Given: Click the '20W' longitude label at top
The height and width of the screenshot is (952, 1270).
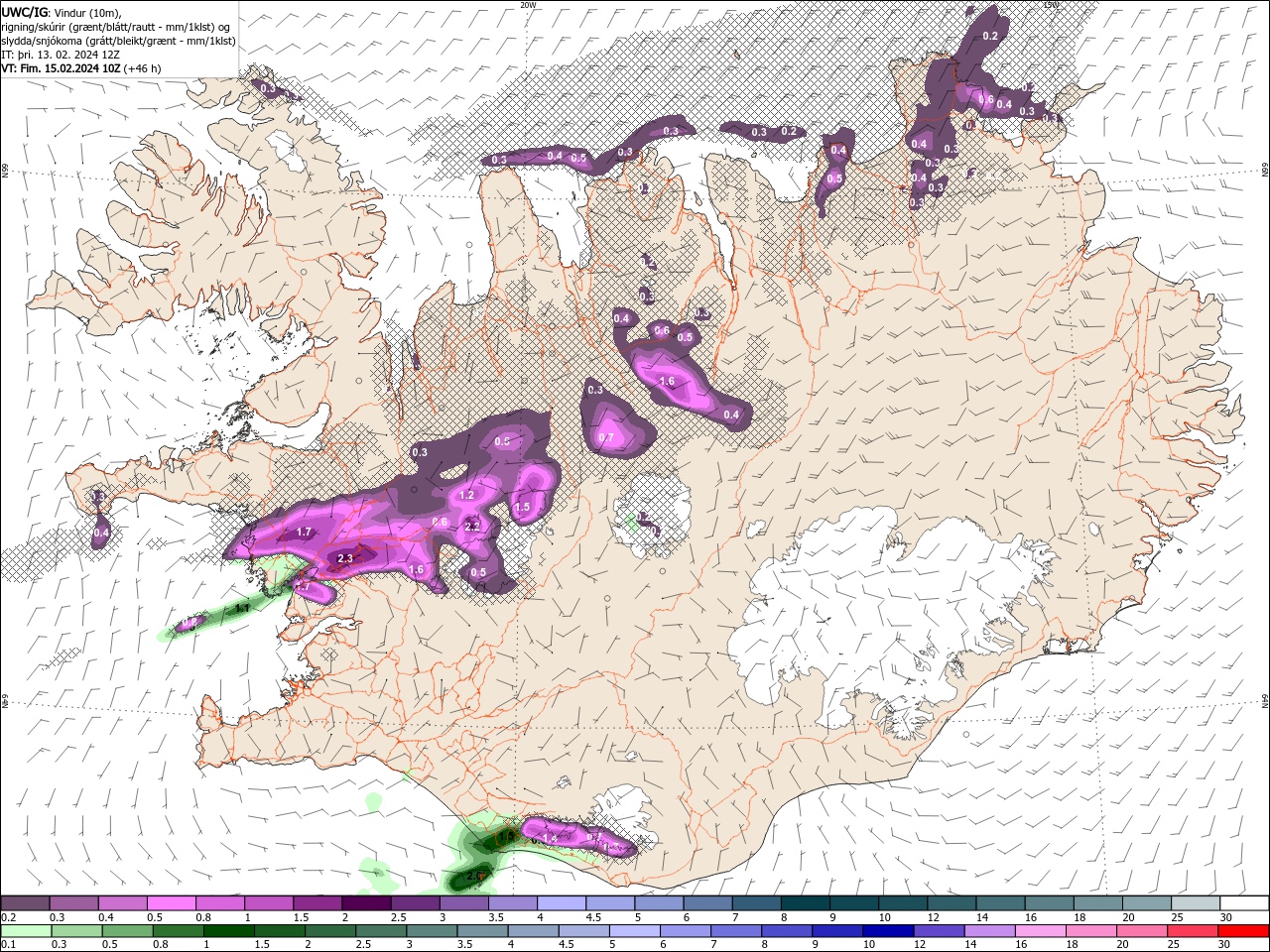Looking at the screenshot, I should coord(528,5).
